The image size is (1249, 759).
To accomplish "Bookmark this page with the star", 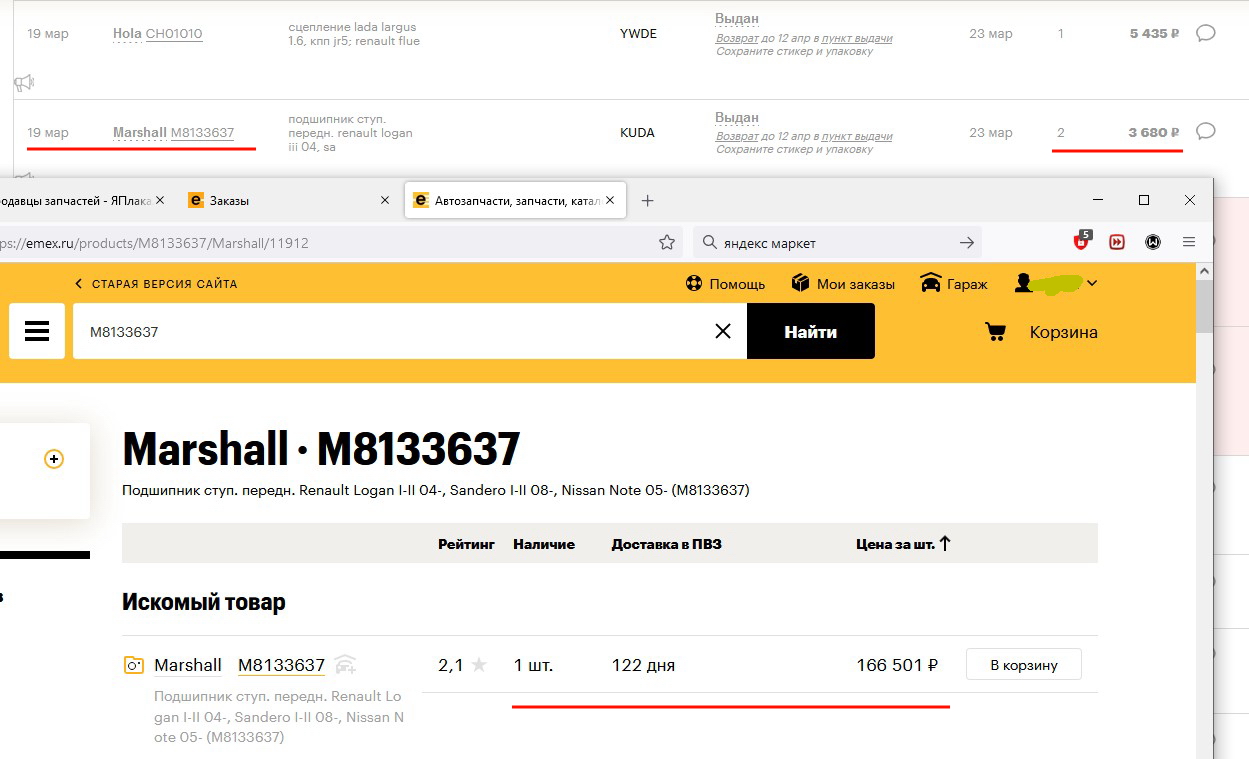I will pyautogui.click(x=666, y=242).
